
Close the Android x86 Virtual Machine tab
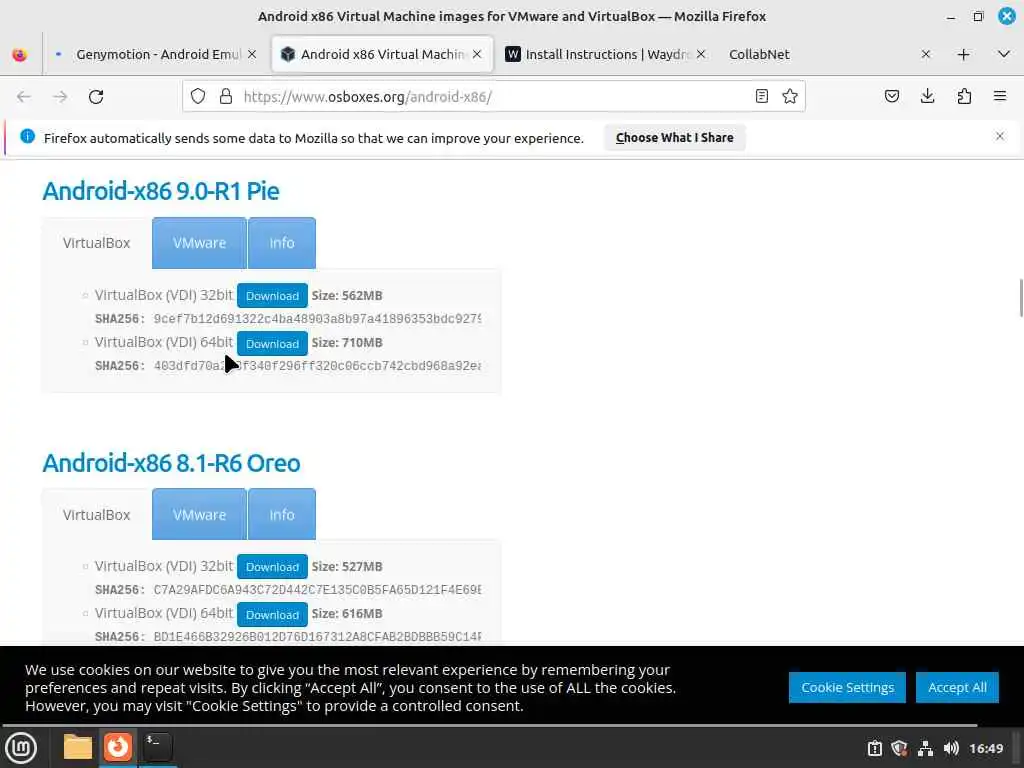point(477,54)
